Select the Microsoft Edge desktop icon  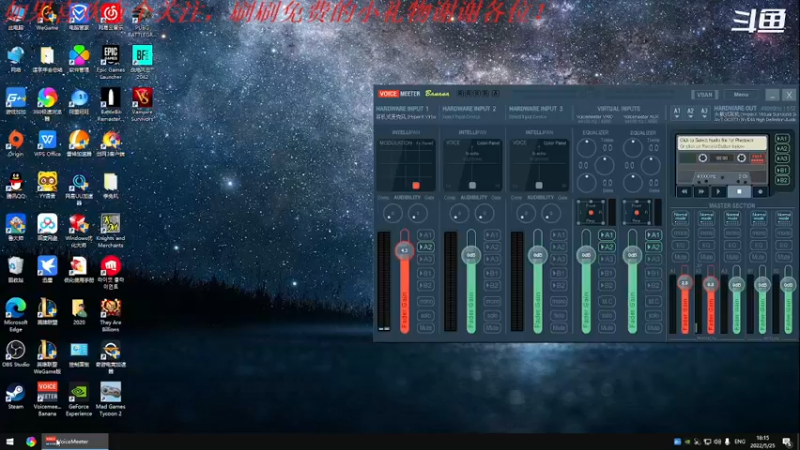pyautogui.click(x=16, y=315)
